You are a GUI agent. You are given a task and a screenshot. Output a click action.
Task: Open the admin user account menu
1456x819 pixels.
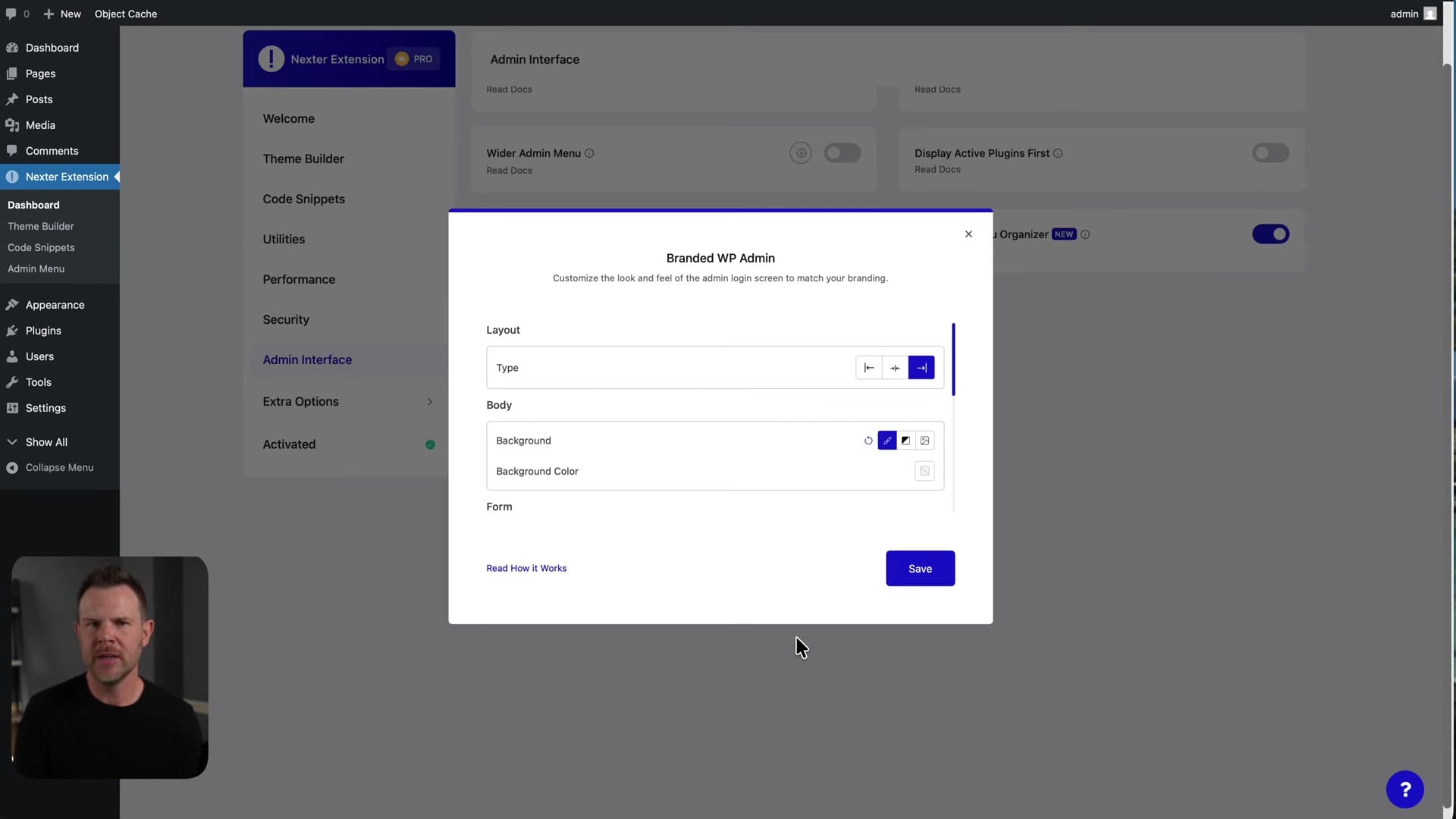(1413, 14)
